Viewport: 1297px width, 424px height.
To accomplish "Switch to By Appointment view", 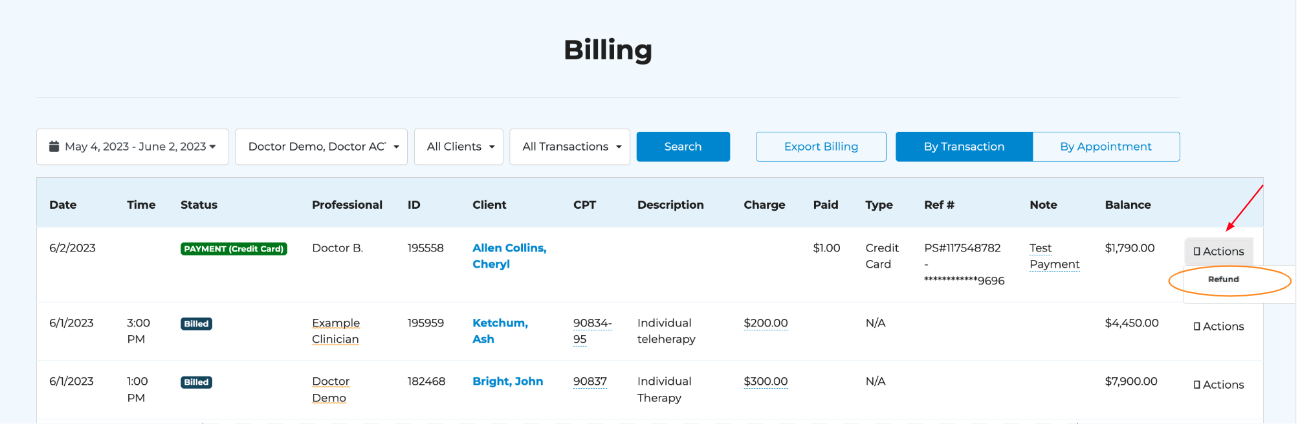I will pos(1106,147).
